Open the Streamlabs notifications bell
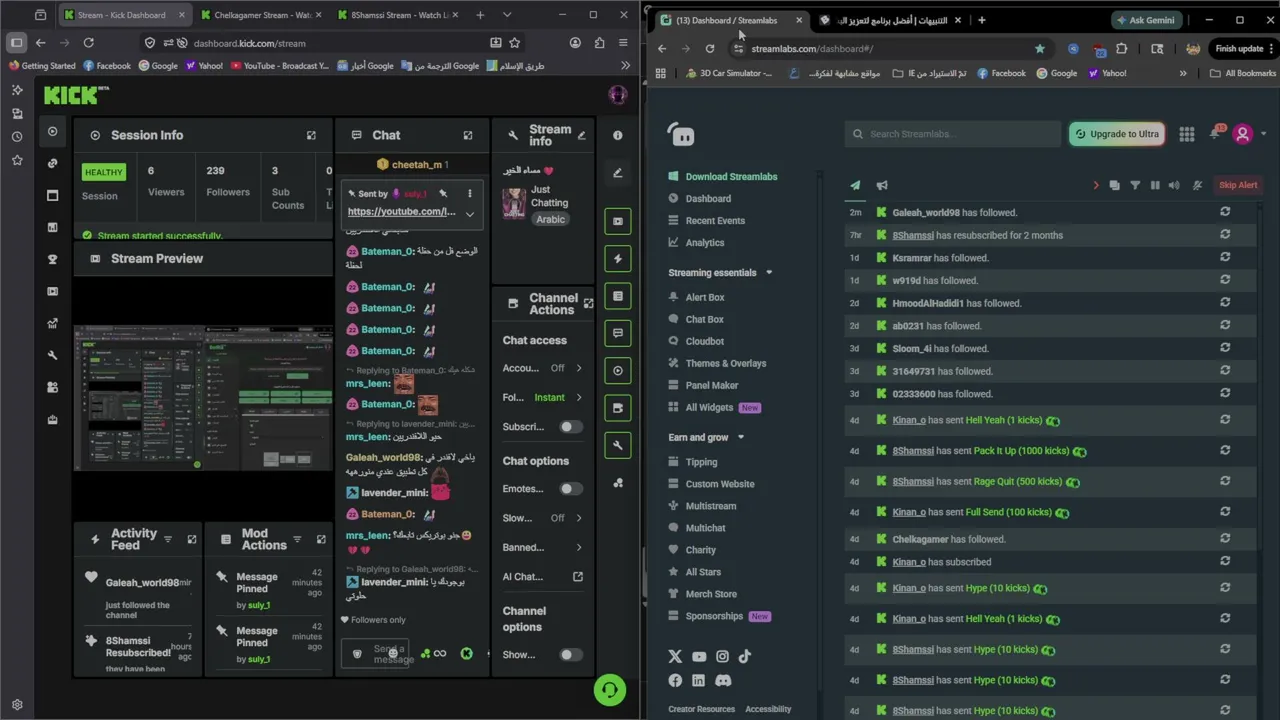 point(1216,134)
